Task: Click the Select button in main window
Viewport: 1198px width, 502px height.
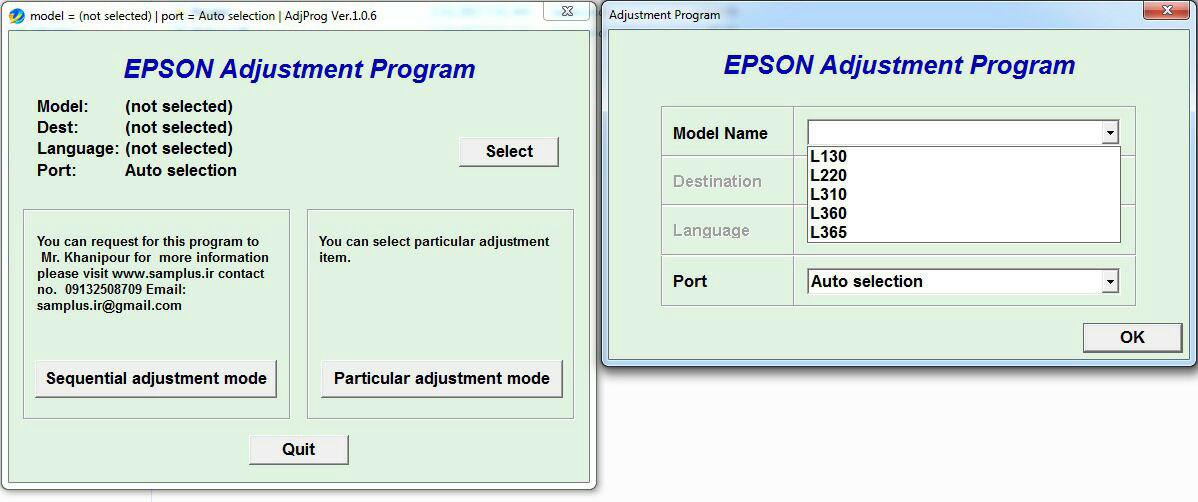Action: (x=509, y=151)
